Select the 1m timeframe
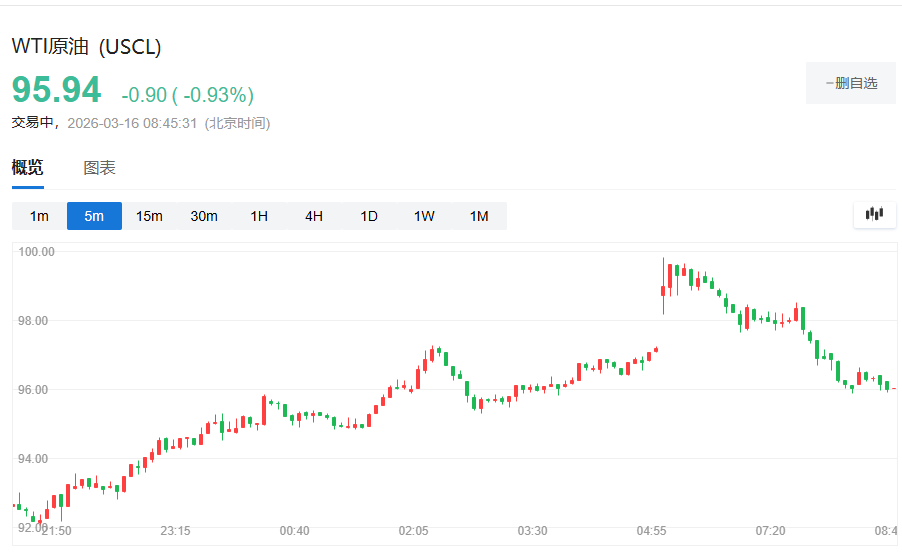902x557 pixels. coord(39,216)
